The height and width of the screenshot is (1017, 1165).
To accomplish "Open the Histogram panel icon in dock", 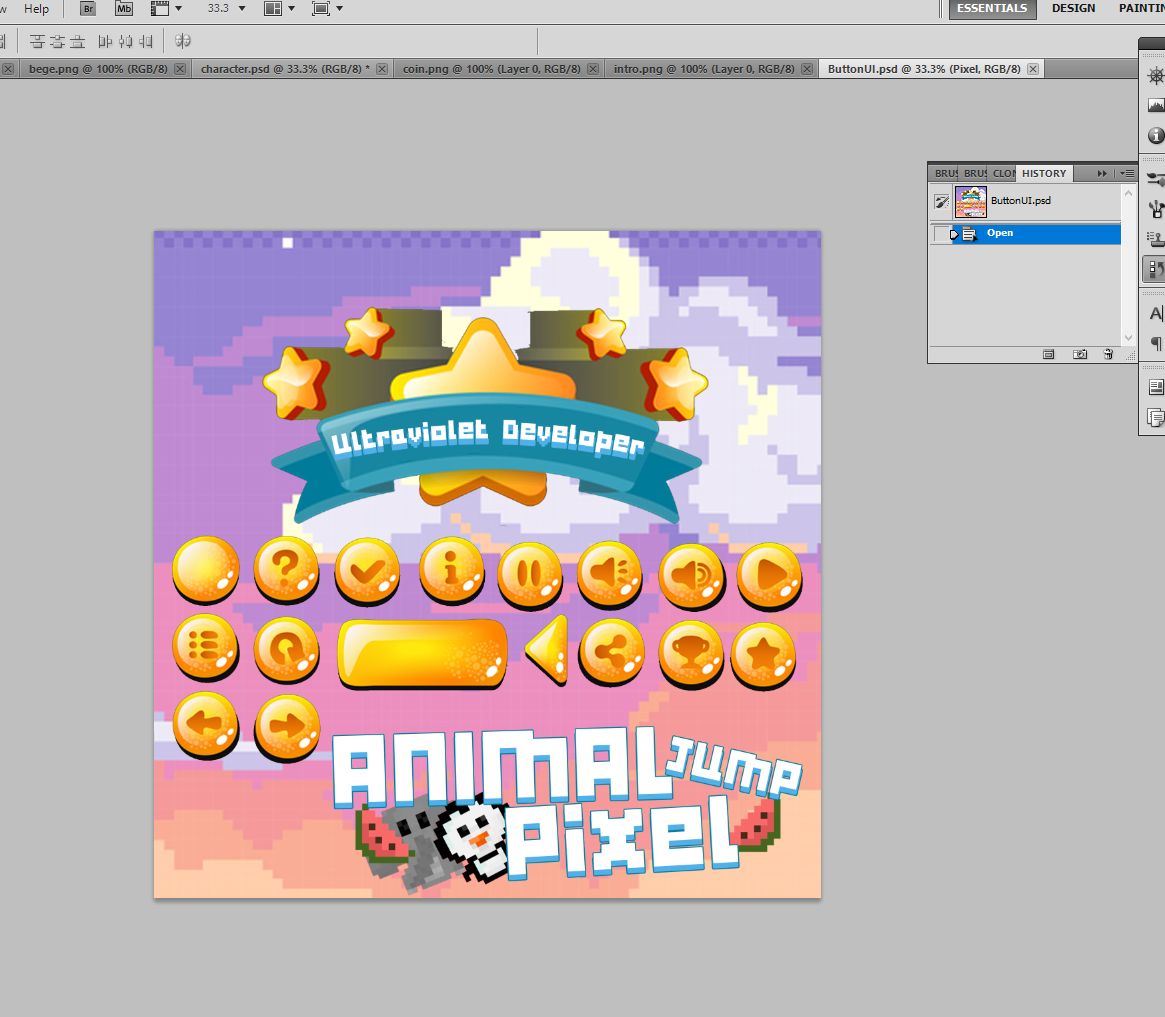I will pos(1156,105).
